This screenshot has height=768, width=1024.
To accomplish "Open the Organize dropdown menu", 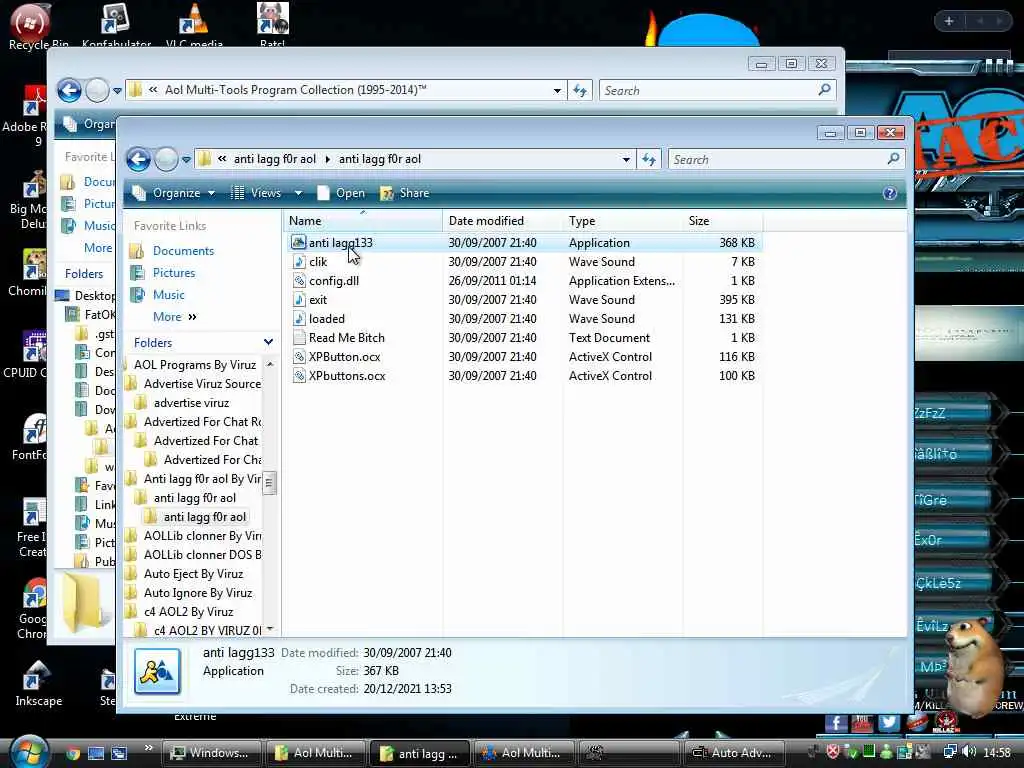I will [x=174, y=193].
